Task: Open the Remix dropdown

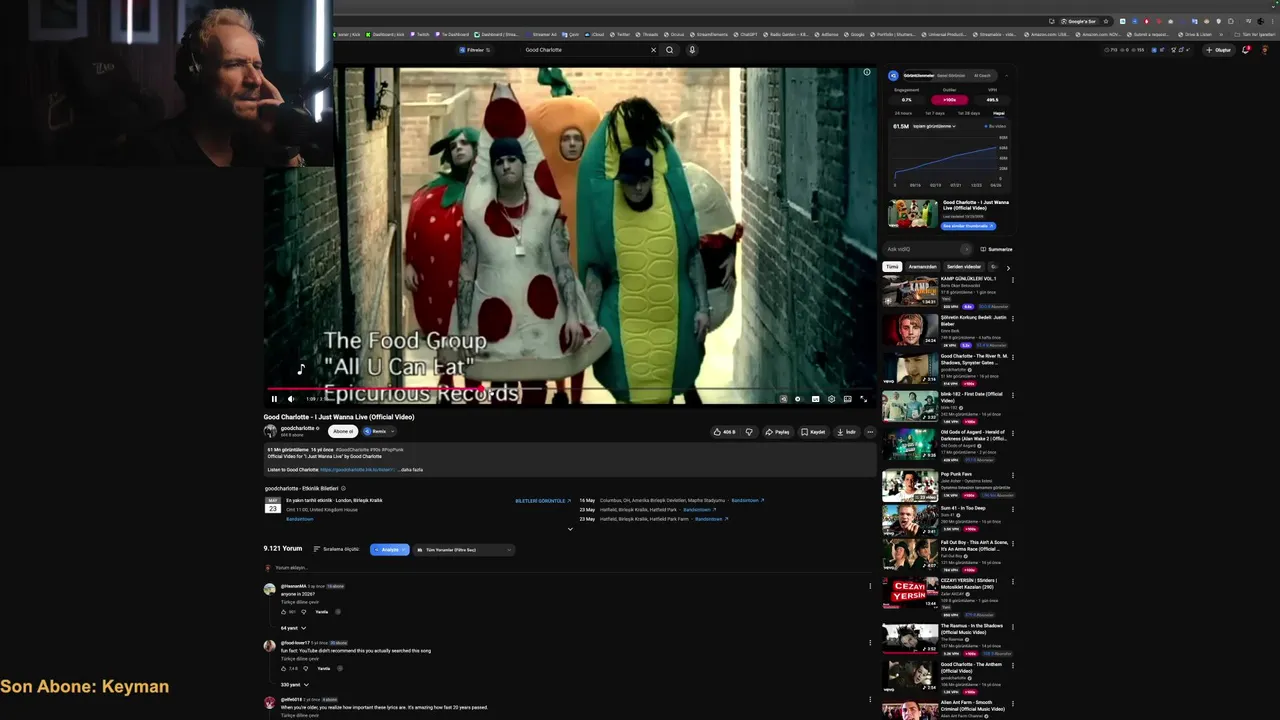Action: coord(379,431)
